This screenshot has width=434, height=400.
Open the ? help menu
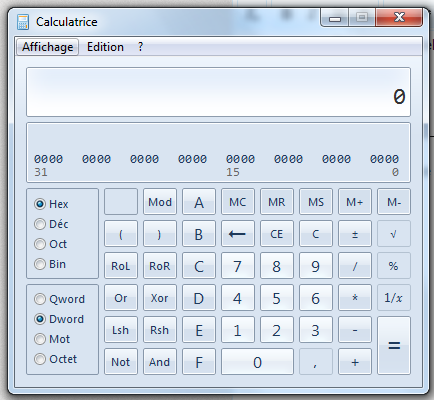140,47
